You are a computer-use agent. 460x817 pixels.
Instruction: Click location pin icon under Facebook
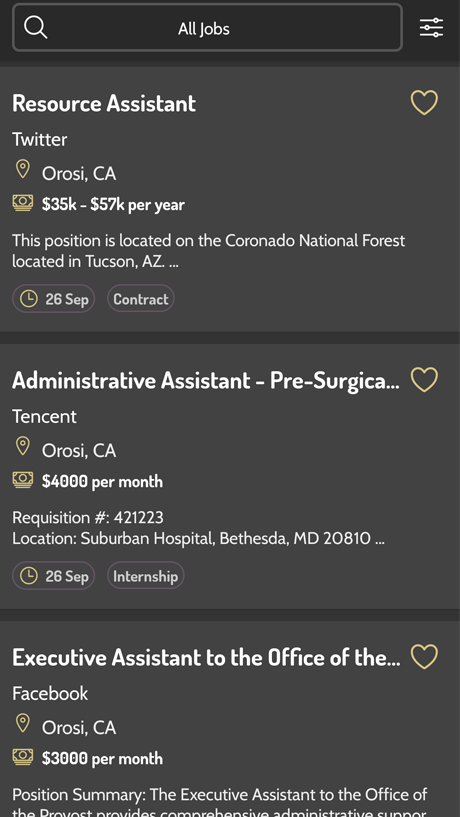point(22,724)
